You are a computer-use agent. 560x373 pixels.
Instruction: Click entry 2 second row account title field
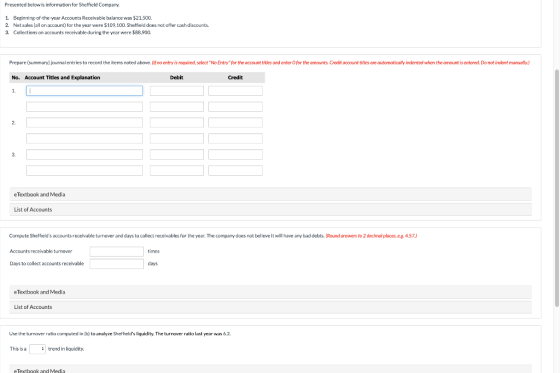[x=84, y=138]
